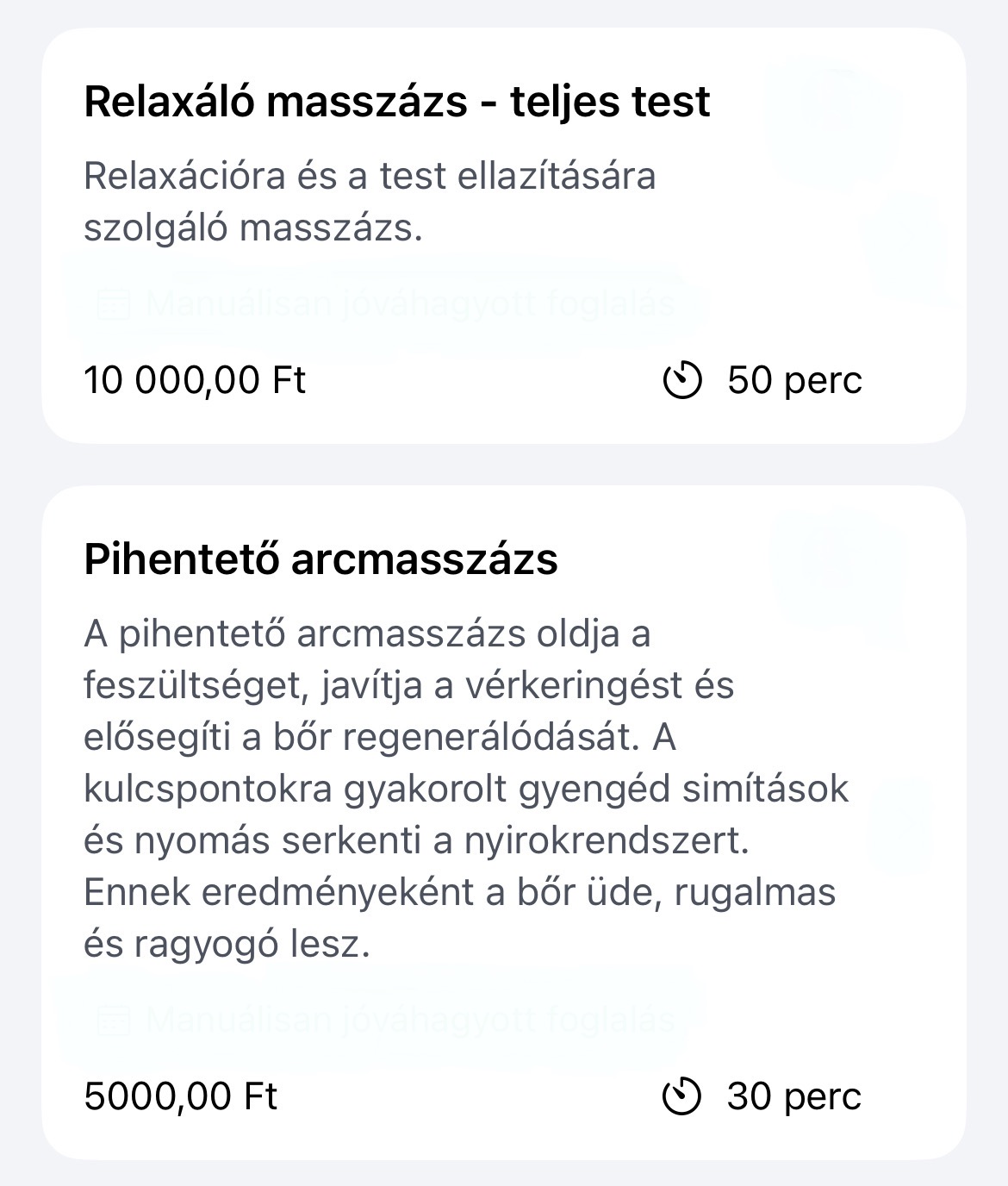Click the A pihentető arcmasszázs oldja a line

point(367,634)
